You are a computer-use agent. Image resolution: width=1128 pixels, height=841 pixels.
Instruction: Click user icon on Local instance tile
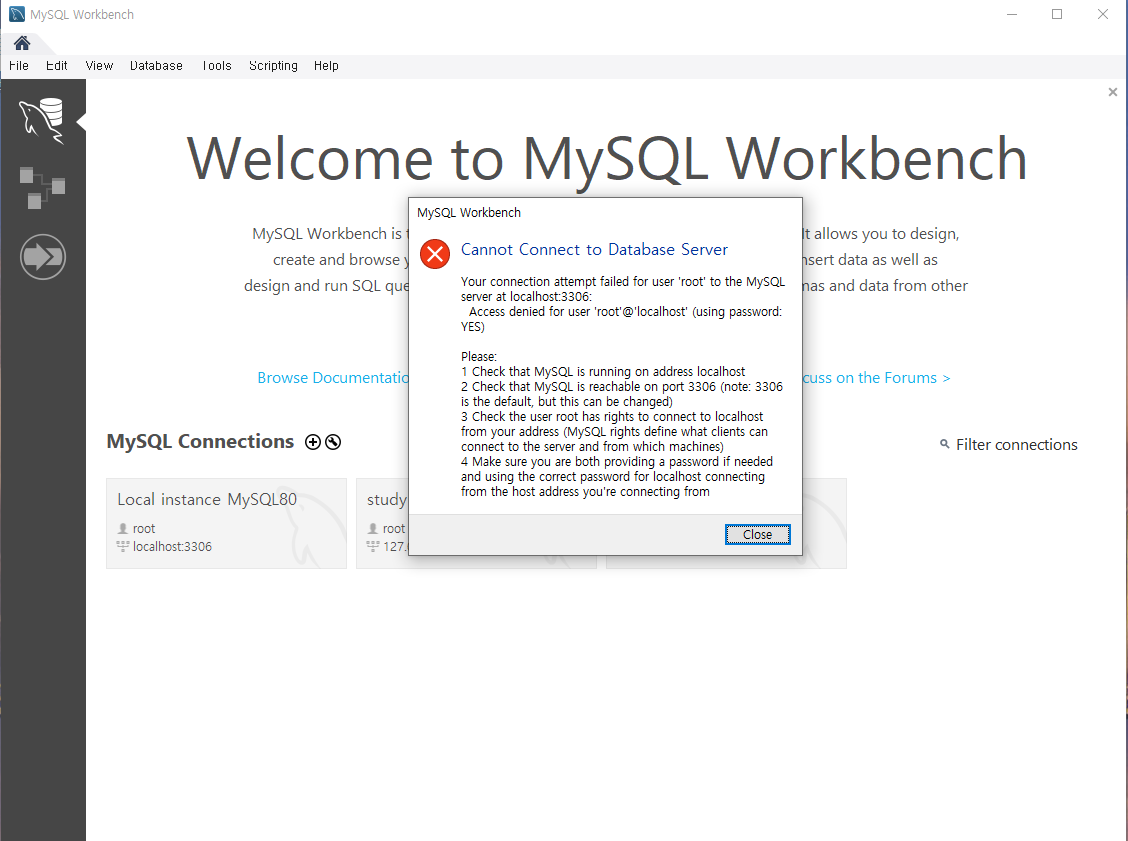coord(123,528)
